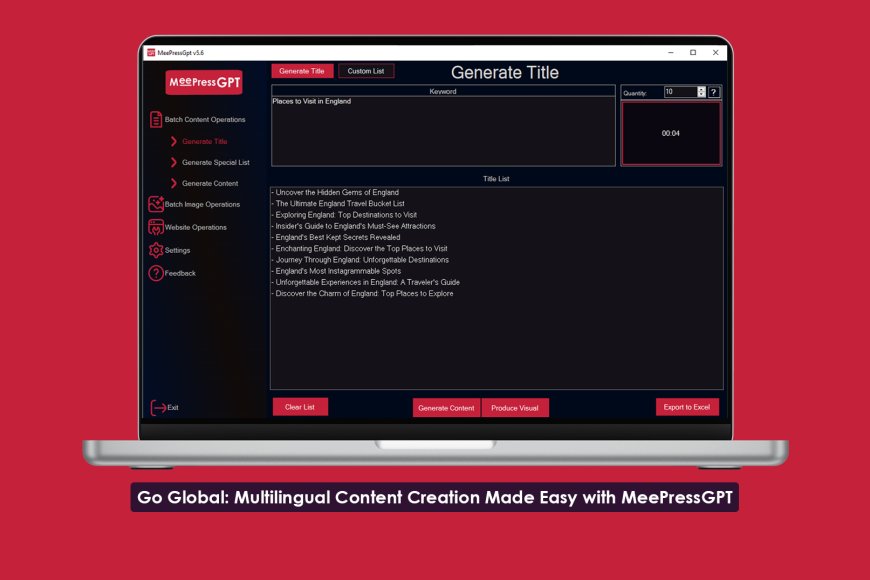
Task: Click the MeePressGpt app icon in the titlebar
Action: point(150,50)
